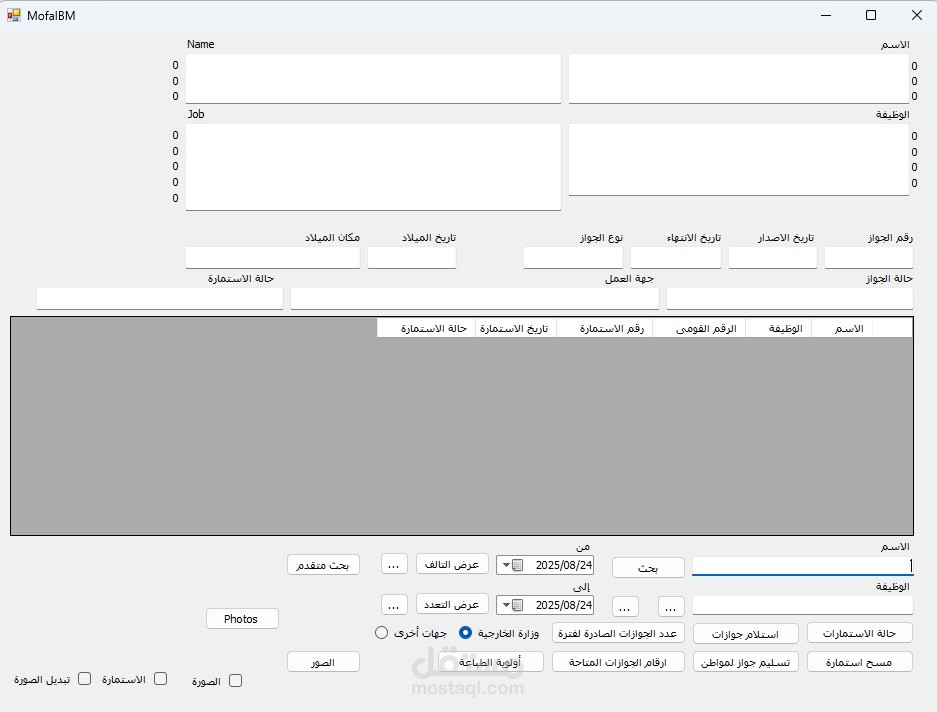937x712 pixels.
Task: Click the تاريخ الاصدار input field
Action: coord(773,258)
